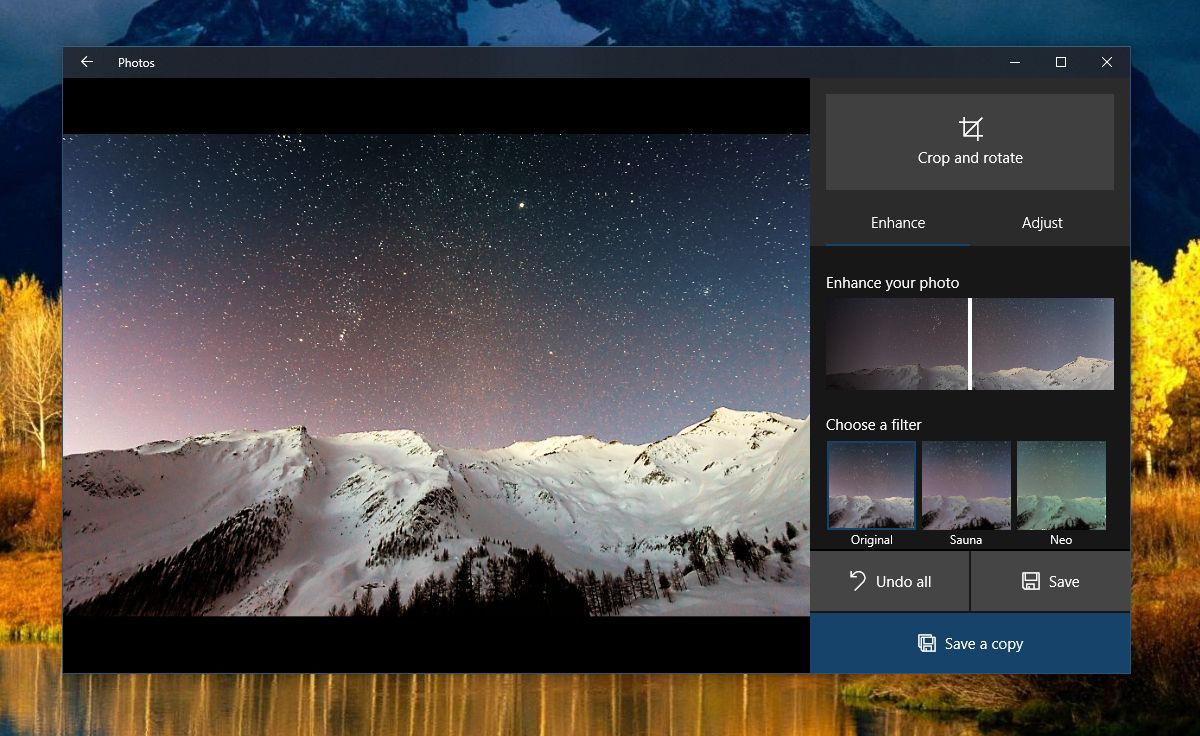Click the starry mountain photo preview
Image resolution: width=1200 pixels, height=736 pixels.
point(436,375)
